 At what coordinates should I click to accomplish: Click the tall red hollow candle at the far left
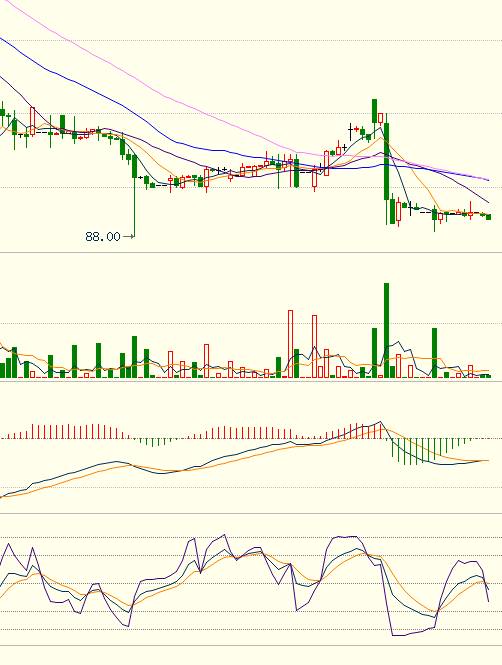[33, 121]
